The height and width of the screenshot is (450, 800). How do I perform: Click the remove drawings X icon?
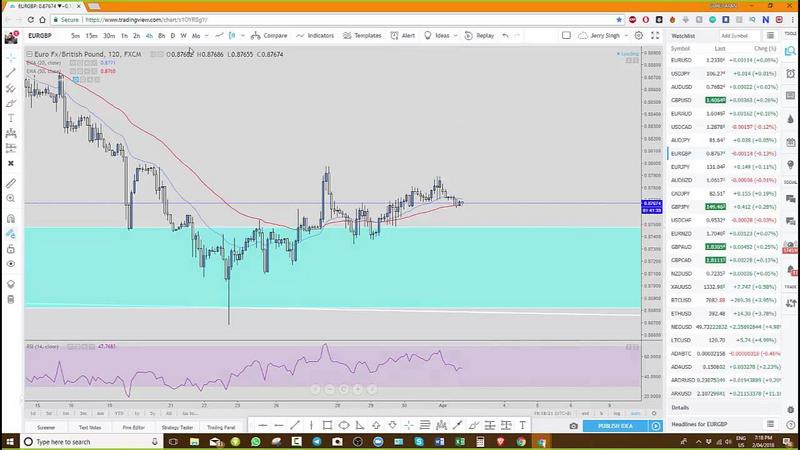[11, 163]
